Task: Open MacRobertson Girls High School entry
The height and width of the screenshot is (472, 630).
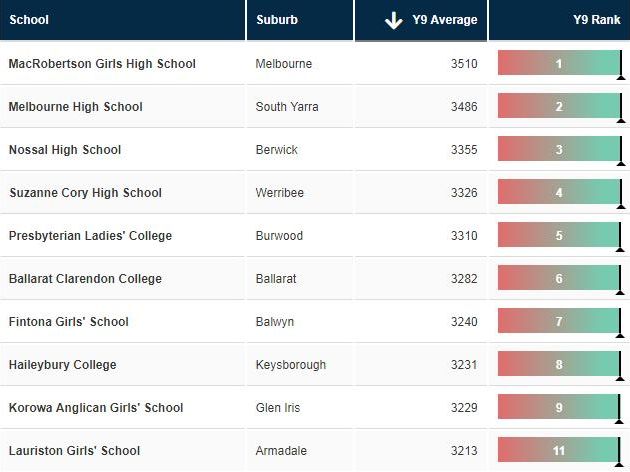Action: 102,63
